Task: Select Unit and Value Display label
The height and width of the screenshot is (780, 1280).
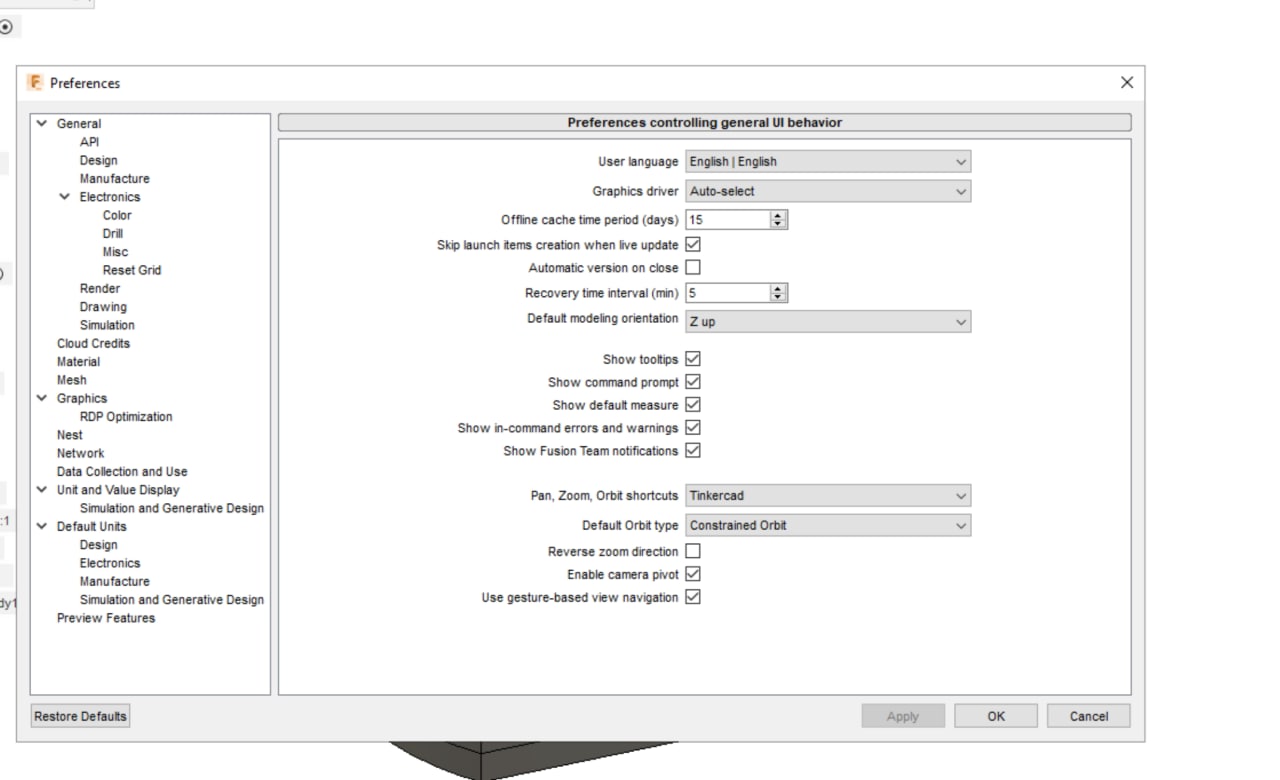Action: [x=118, y=490]
